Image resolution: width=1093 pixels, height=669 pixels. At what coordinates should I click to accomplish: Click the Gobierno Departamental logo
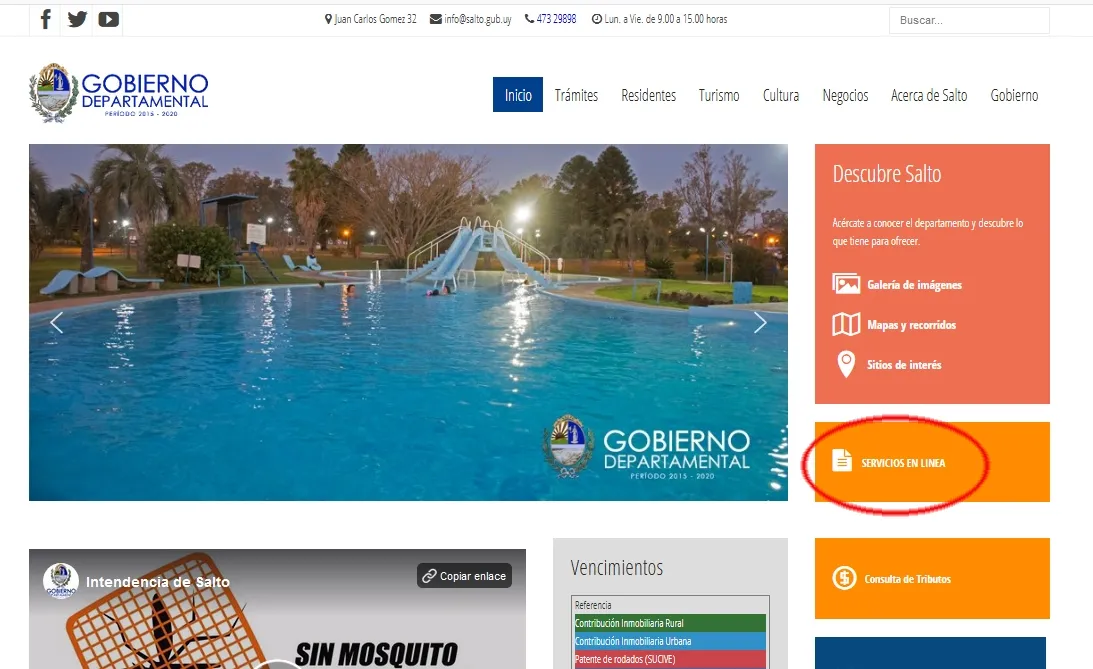click(119, 93)
